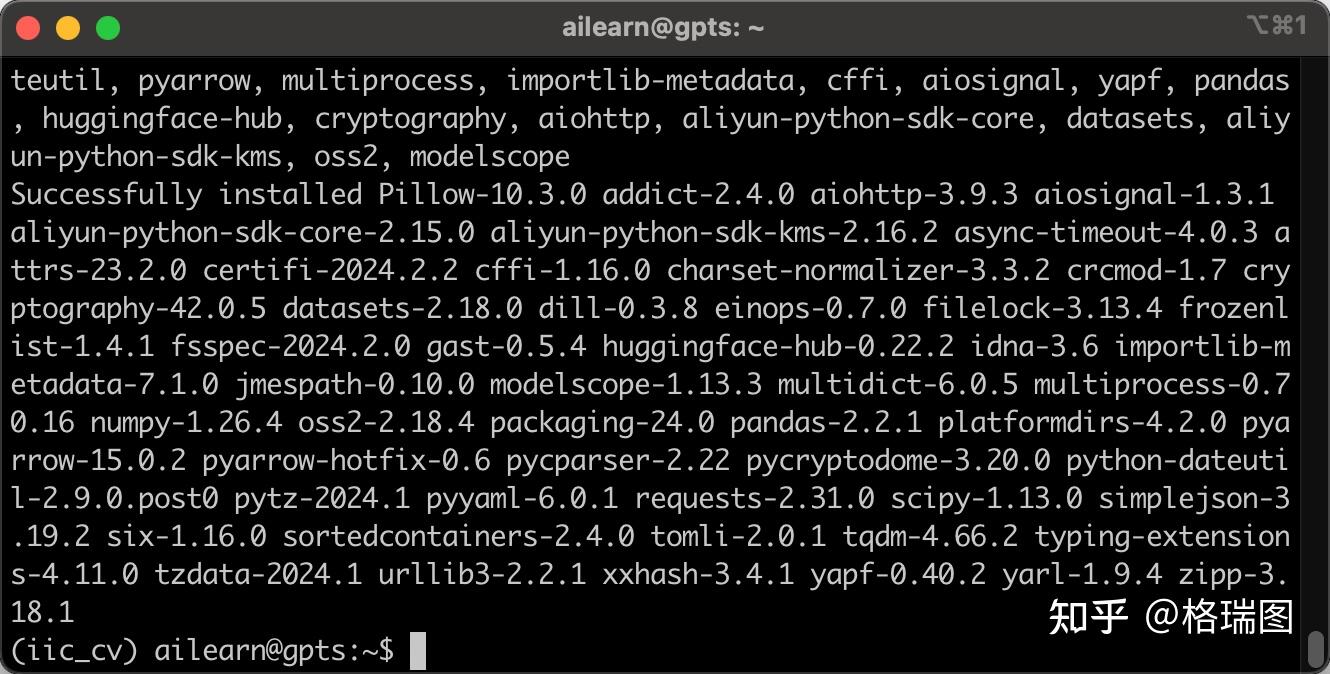Screen dimensions: 1330x674
Task: Click the scrollbar thumb at the right edge
Action: point(1317,650)
